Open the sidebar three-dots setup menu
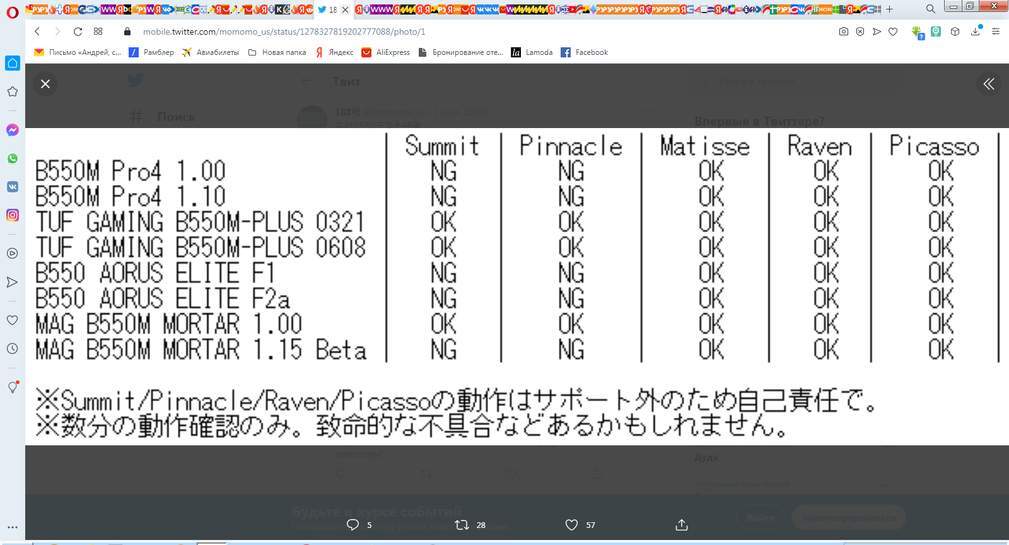Image resolution: width=1009 pixels, height=545 pixels. (12, 527)
